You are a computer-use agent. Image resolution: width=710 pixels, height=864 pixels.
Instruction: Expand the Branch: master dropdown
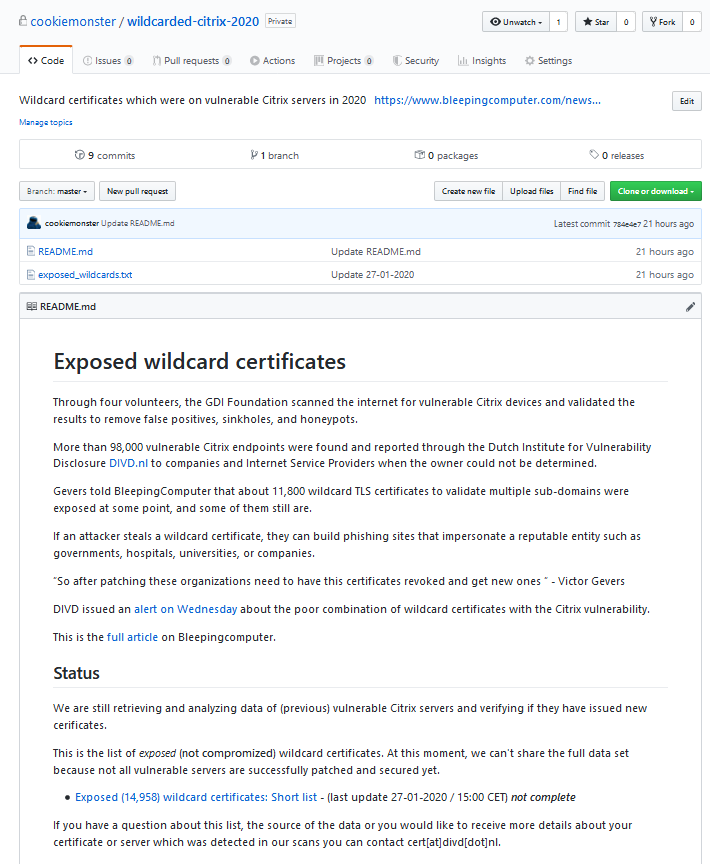pyautogui.click(x=57, y=191)
